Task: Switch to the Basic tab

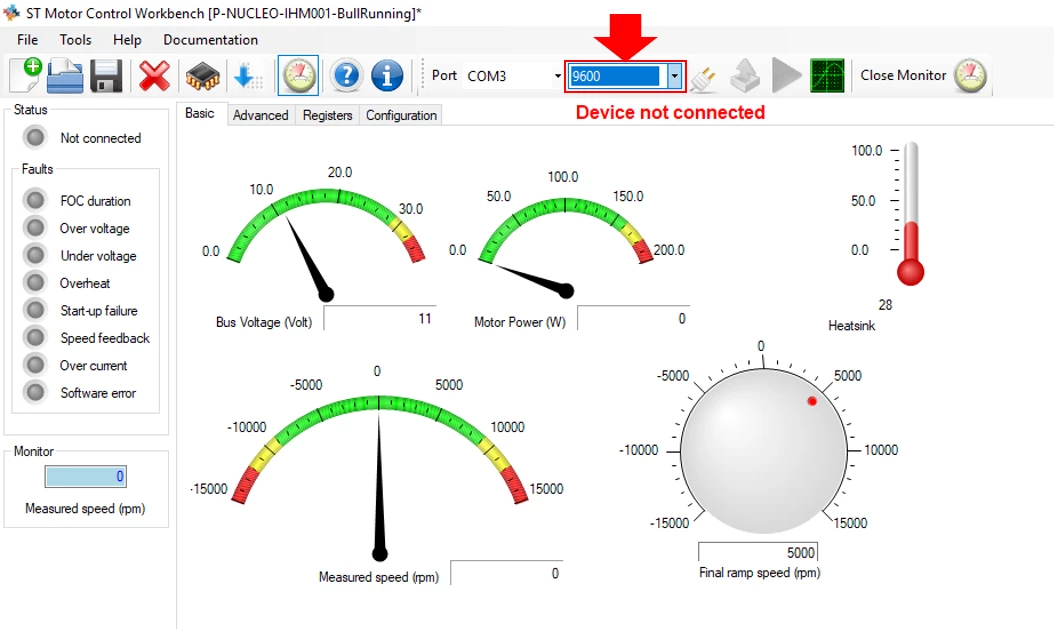Action: coord(200,113)
